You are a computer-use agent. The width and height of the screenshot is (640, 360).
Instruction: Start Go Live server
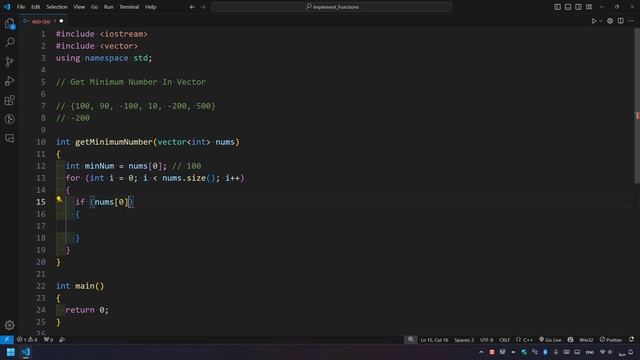(x=550, y=340)
